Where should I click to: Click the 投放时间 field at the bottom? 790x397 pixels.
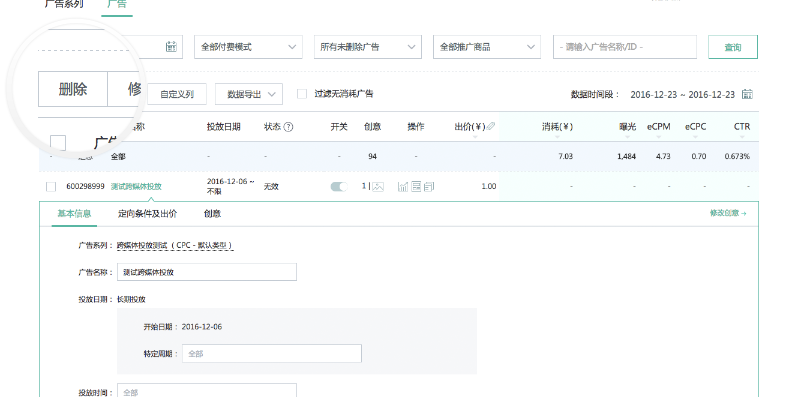[x=207, y=390]
